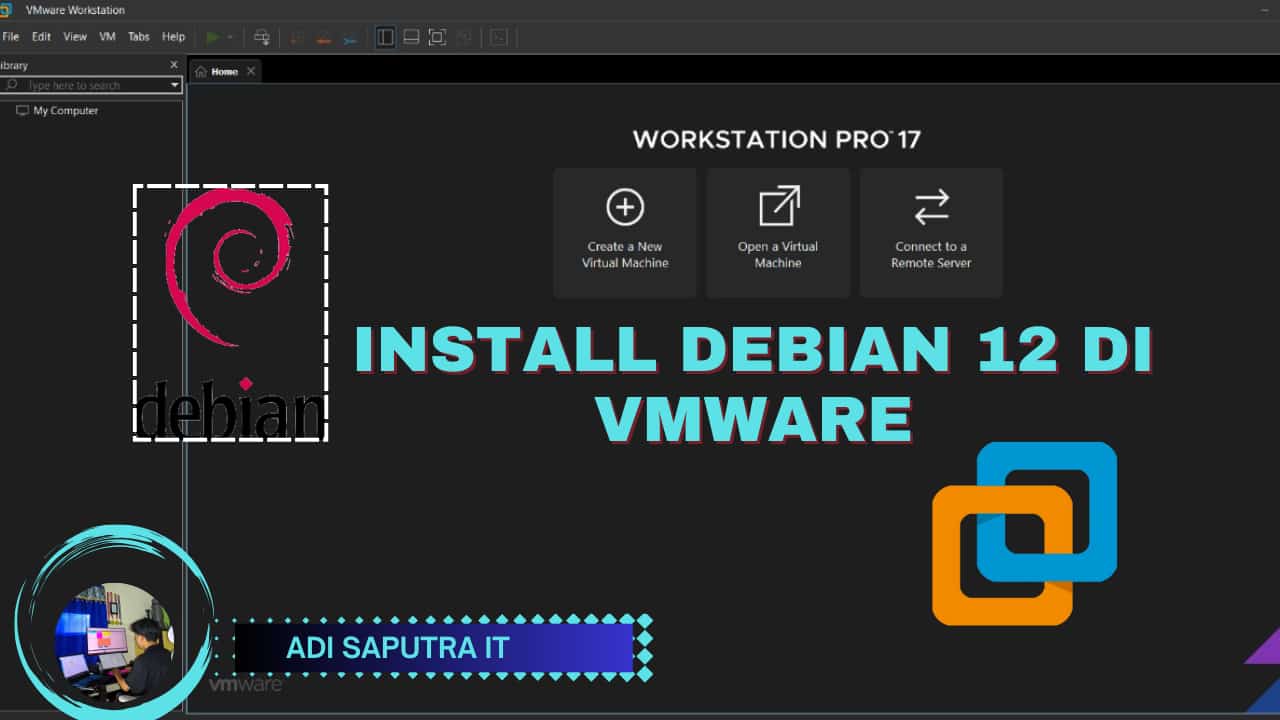Click Connect to a Remote Server
Viewport: 1280px width, 720px height.
(931, 232)
